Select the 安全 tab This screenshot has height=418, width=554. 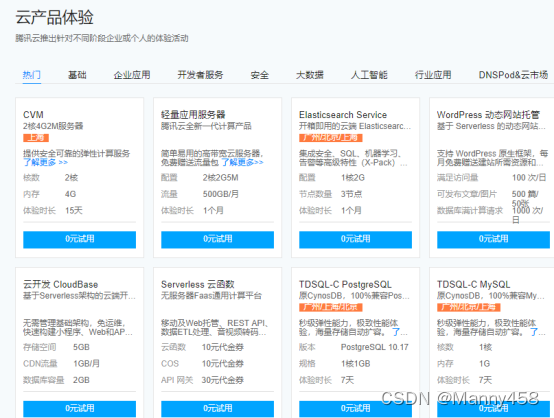(260, 75)
